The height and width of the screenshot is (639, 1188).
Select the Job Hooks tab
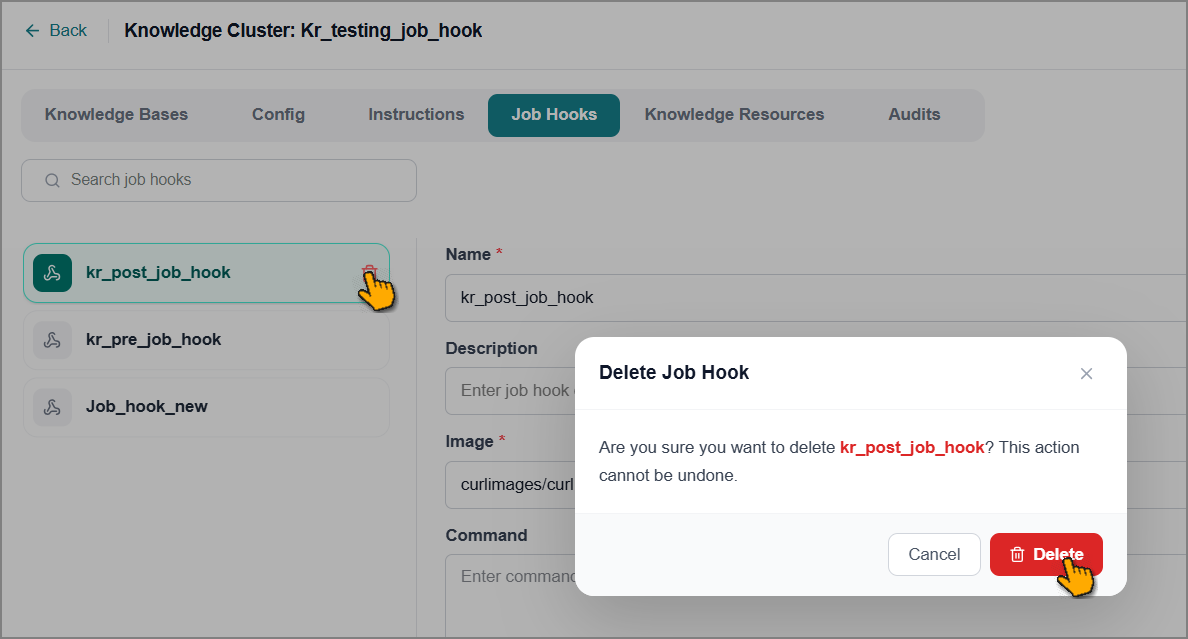coord(554,115)
